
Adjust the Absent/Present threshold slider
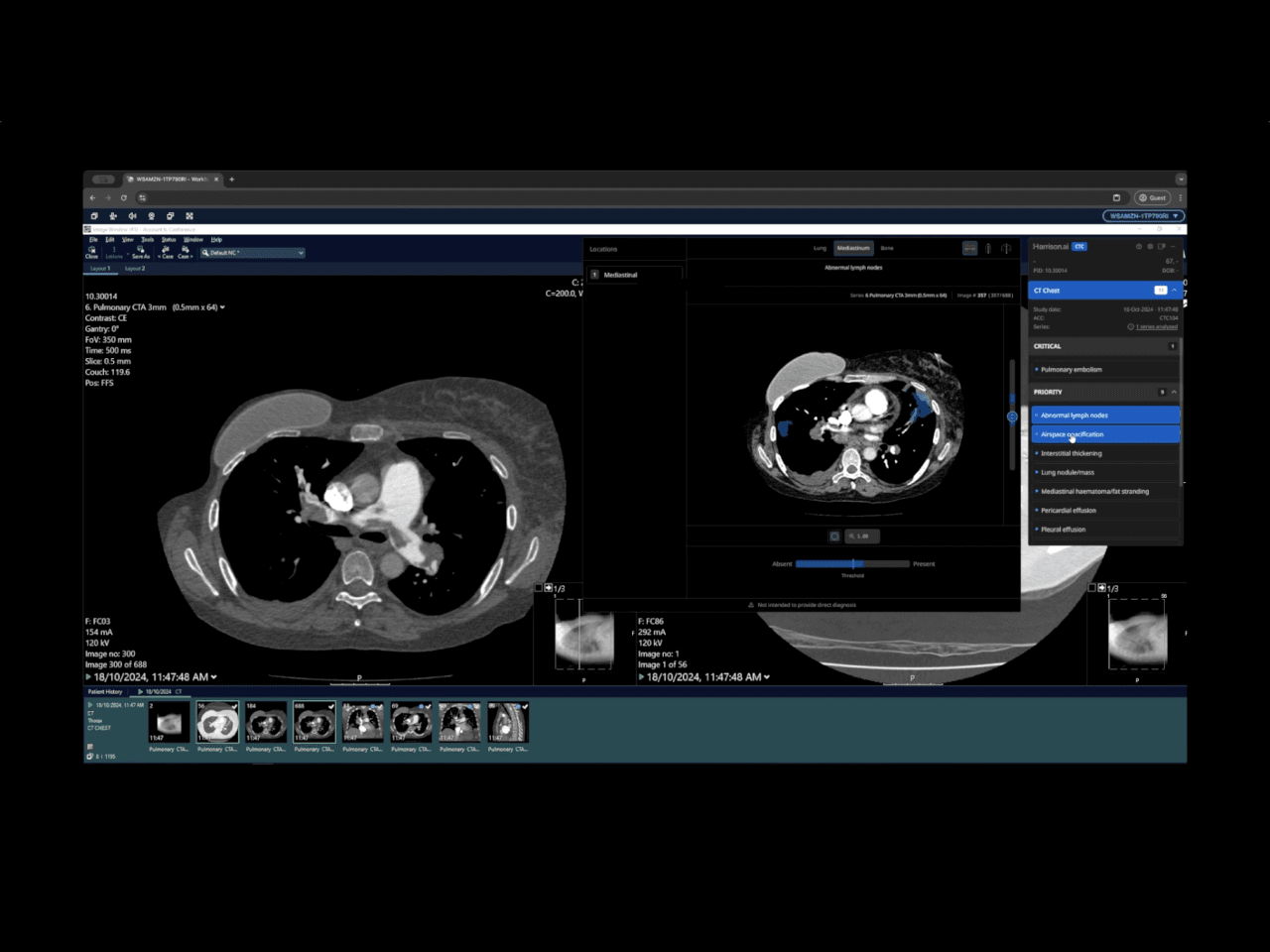(853, 563)
